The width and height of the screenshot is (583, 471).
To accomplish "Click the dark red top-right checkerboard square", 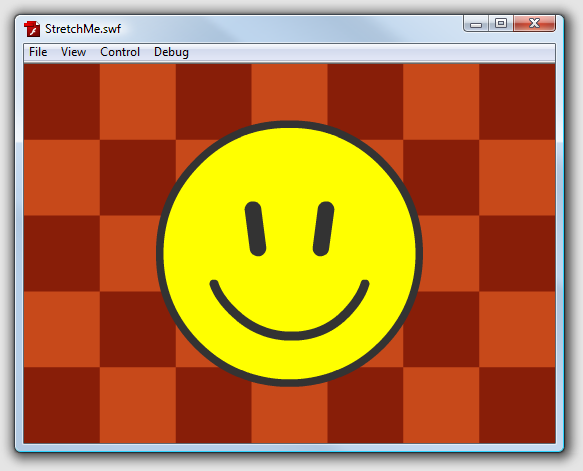I will click(x=517, y=102).
